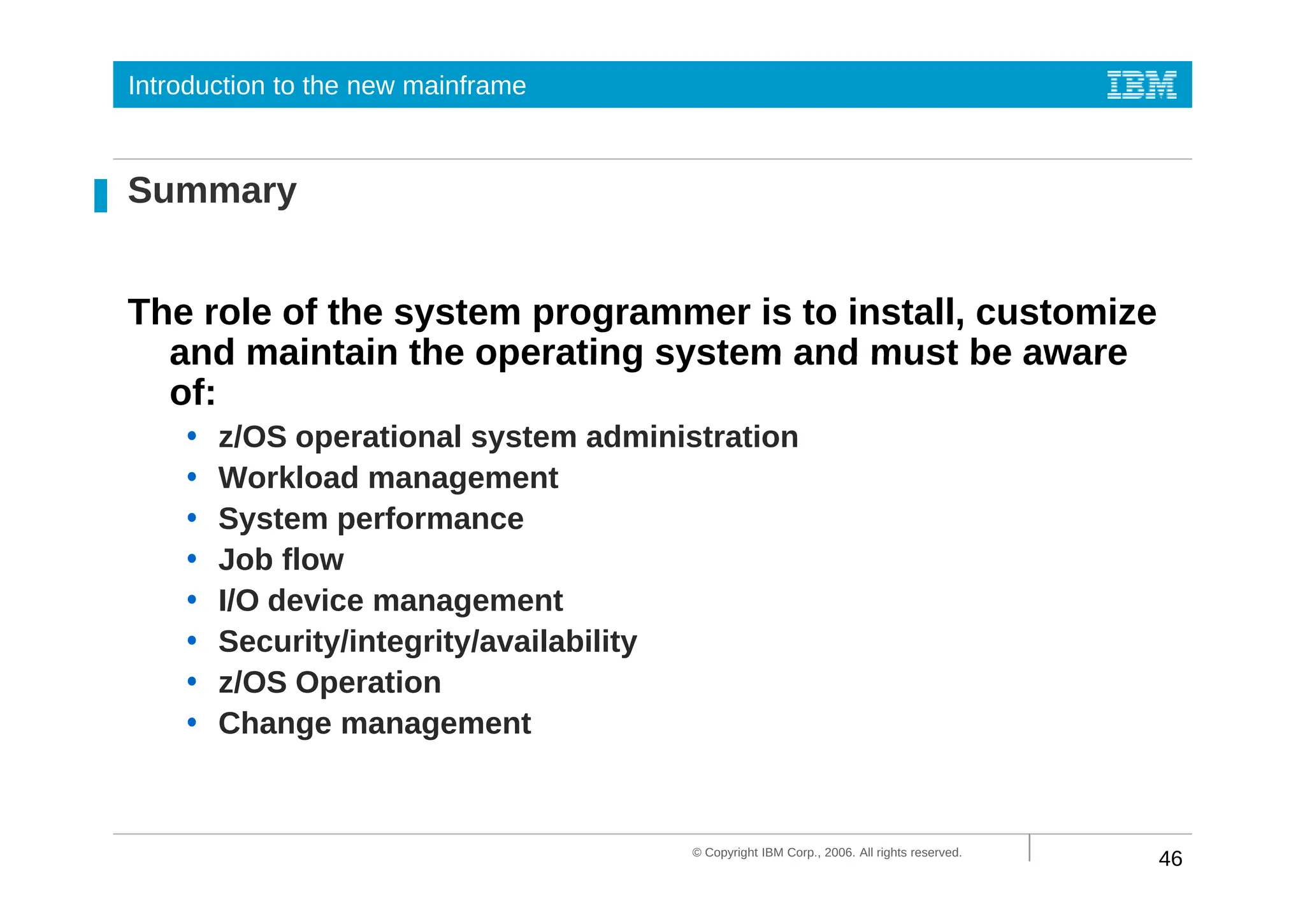Click the slide number 46
This screenshot has height=924, width=1305.
1170,858
